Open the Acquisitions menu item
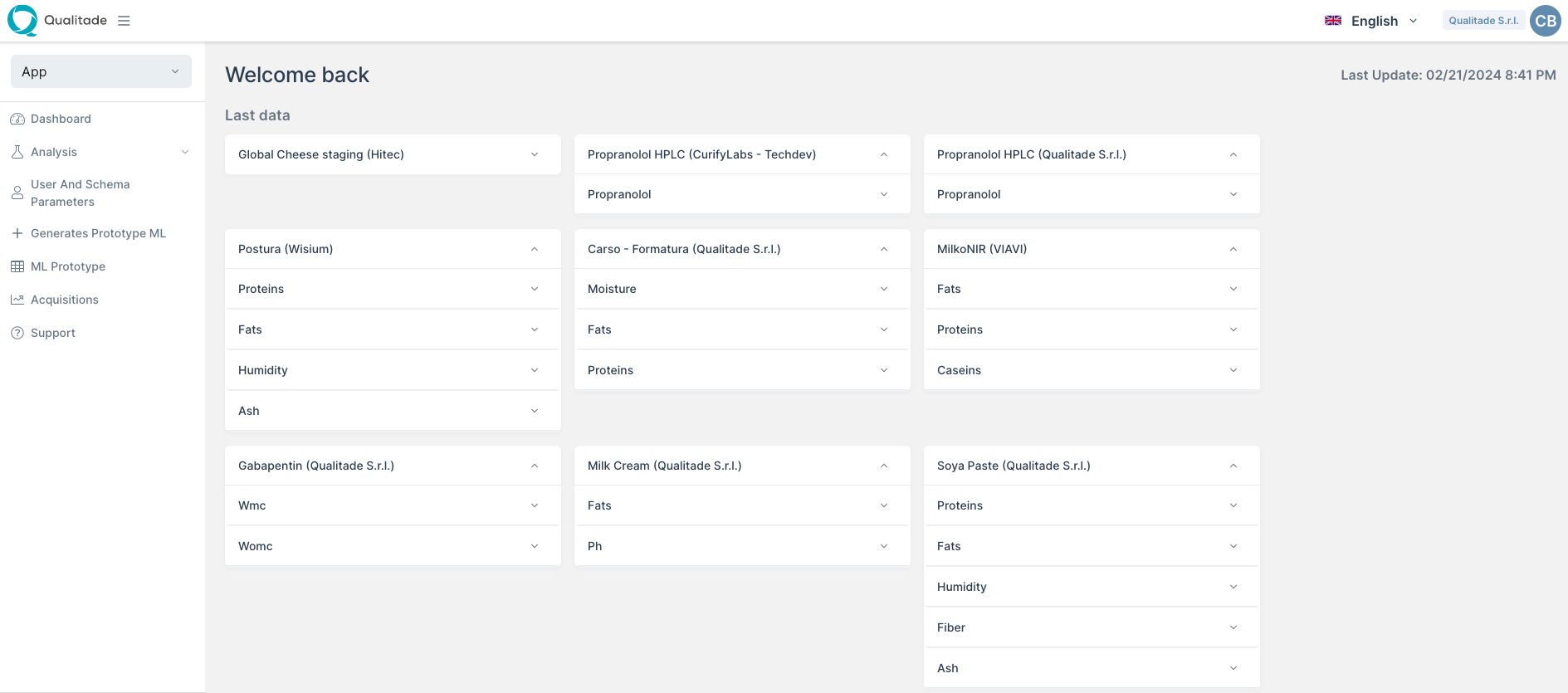Screen dimensions: 1568x693 click(x=65, y=300)
